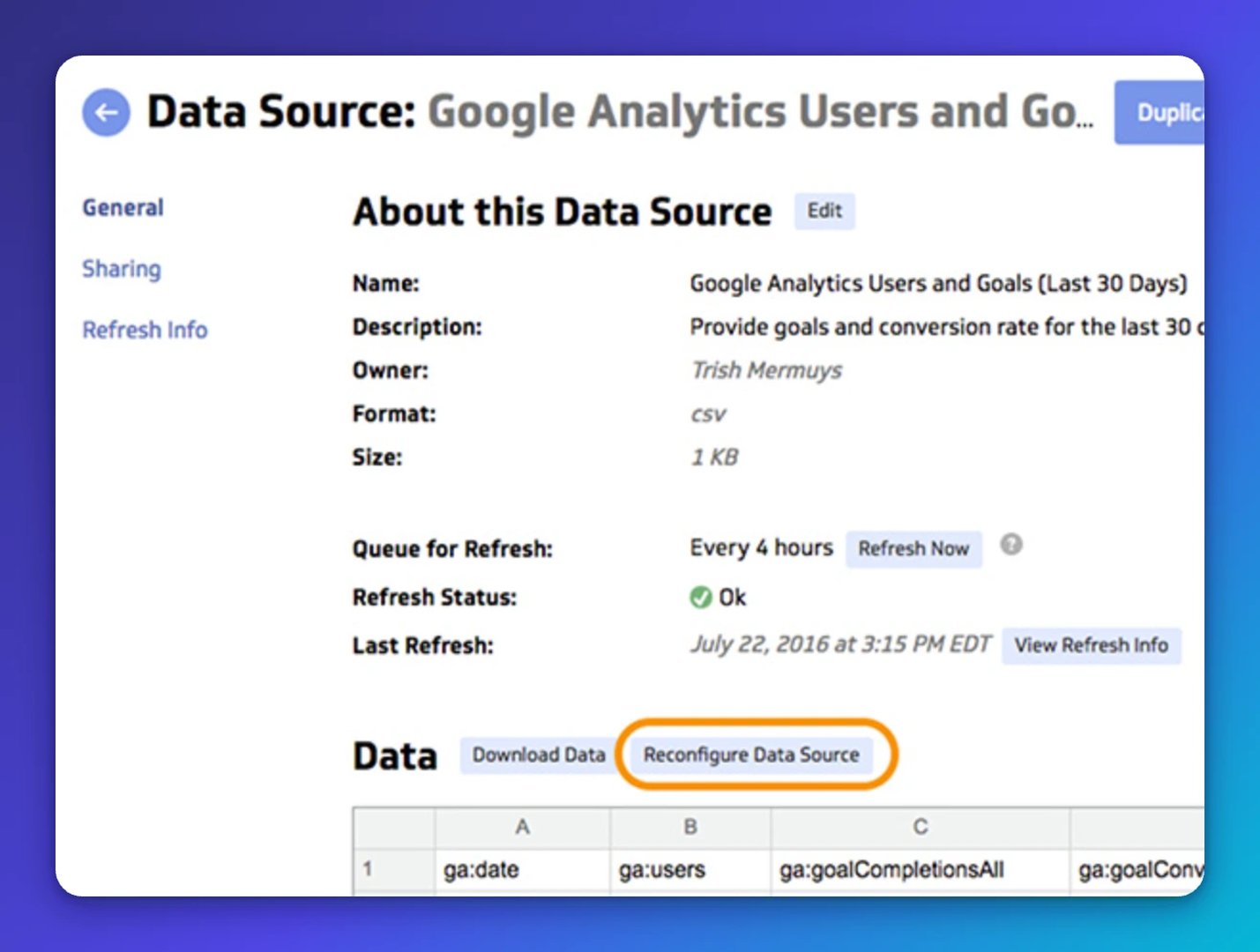Click the blue back arrow icon
Viewport: 1260px width, 952px height.
point(106,113)
